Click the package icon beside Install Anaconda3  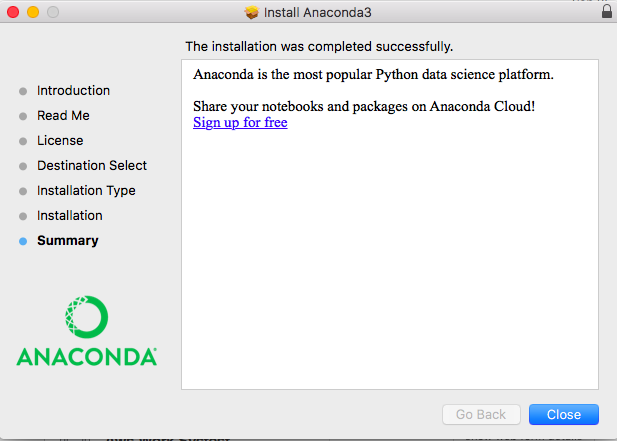point(251,13)
